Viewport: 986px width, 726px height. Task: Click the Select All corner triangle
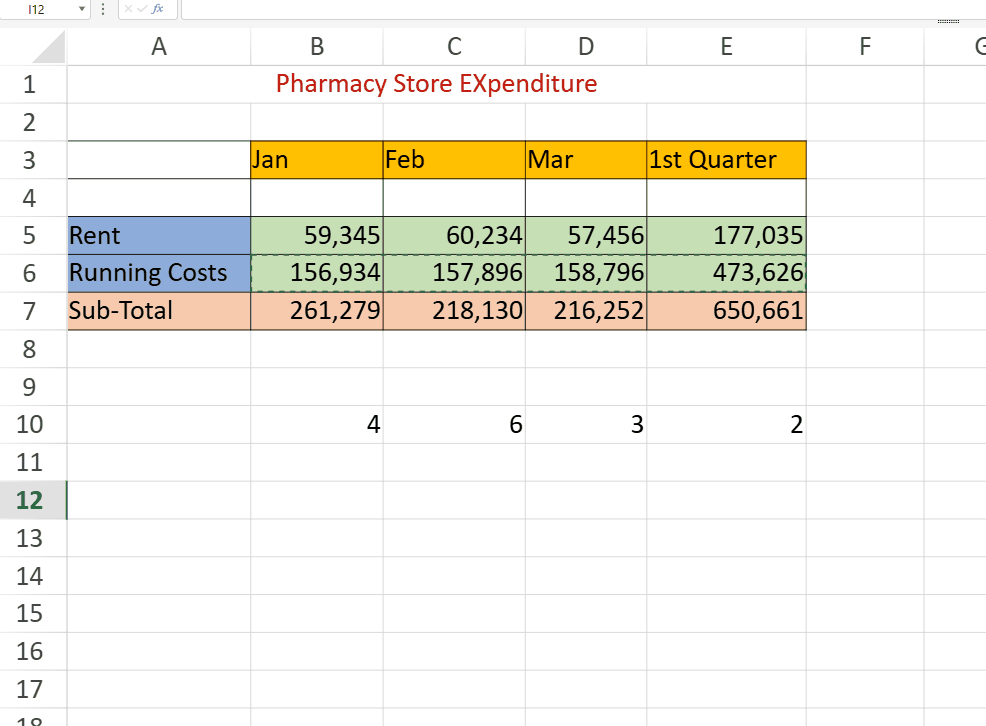point(48,47)
